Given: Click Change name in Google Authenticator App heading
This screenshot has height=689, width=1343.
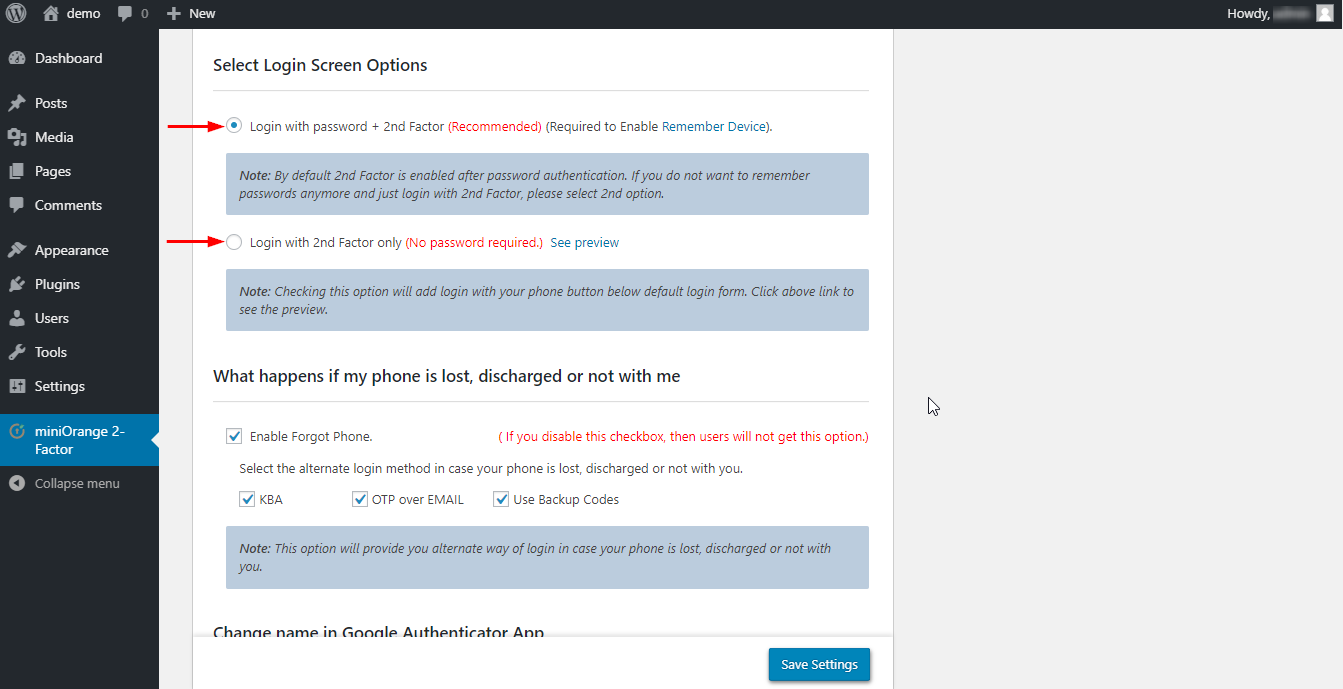Looking at the screenshot, I should [379, 632].
